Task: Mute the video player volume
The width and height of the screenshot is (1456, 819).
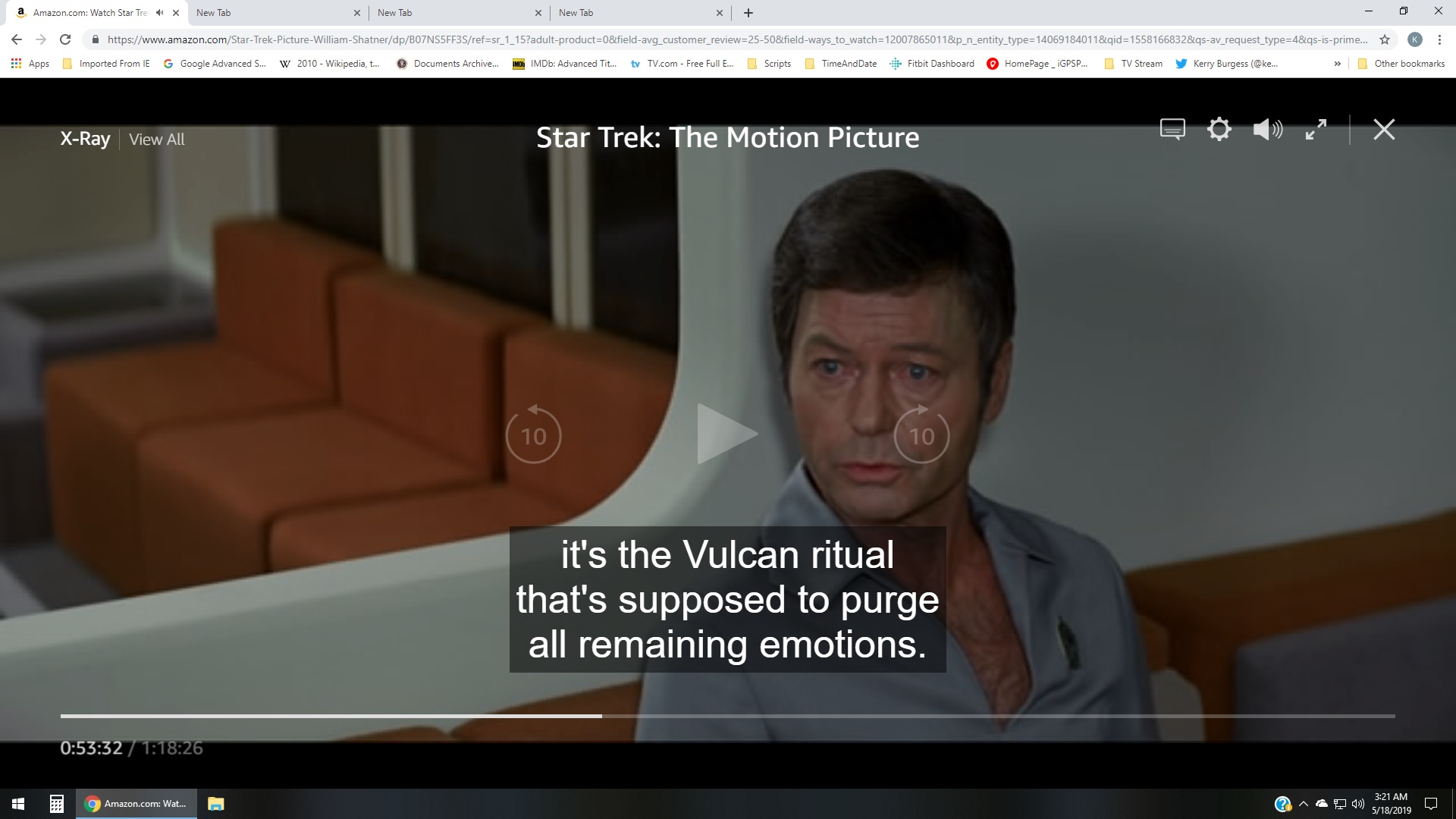Action: tap(1267, 130)
